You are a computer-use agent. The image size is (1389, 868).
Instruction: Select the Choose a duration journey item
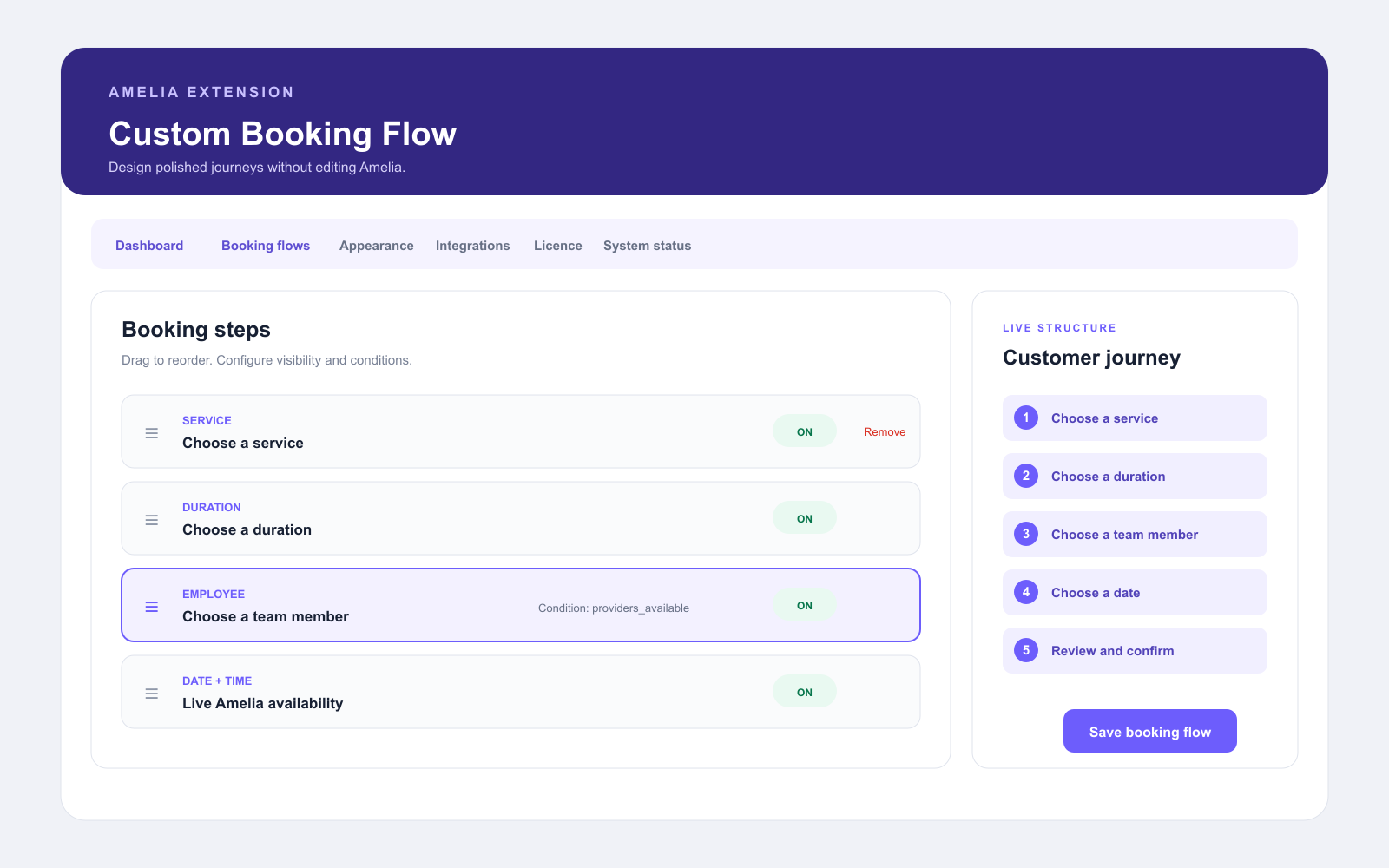pyautogui.click(x=1135, y=476)
